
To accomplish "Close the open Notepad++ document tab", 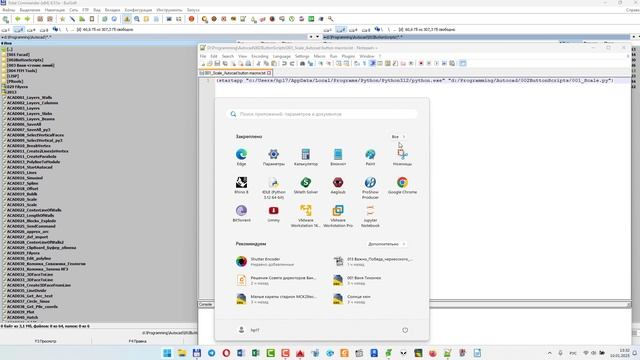I will click(x=269, y=73).
